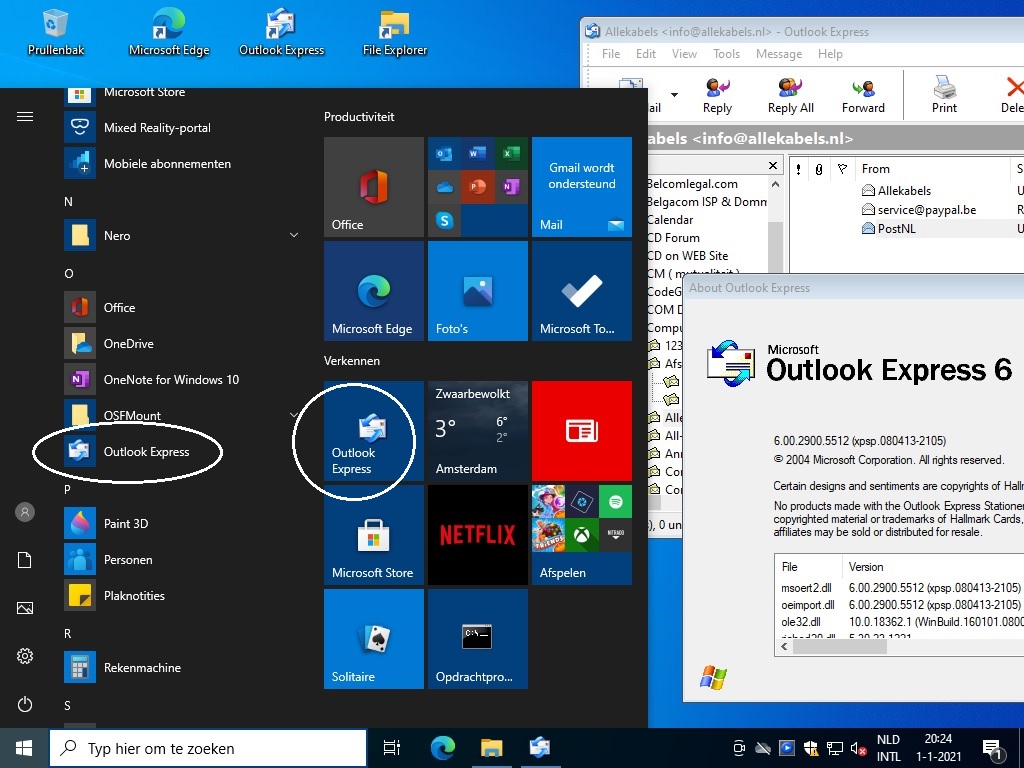Click the Reply toolbar icon
Screen dimensions: 1024x768
pos(717,94)
